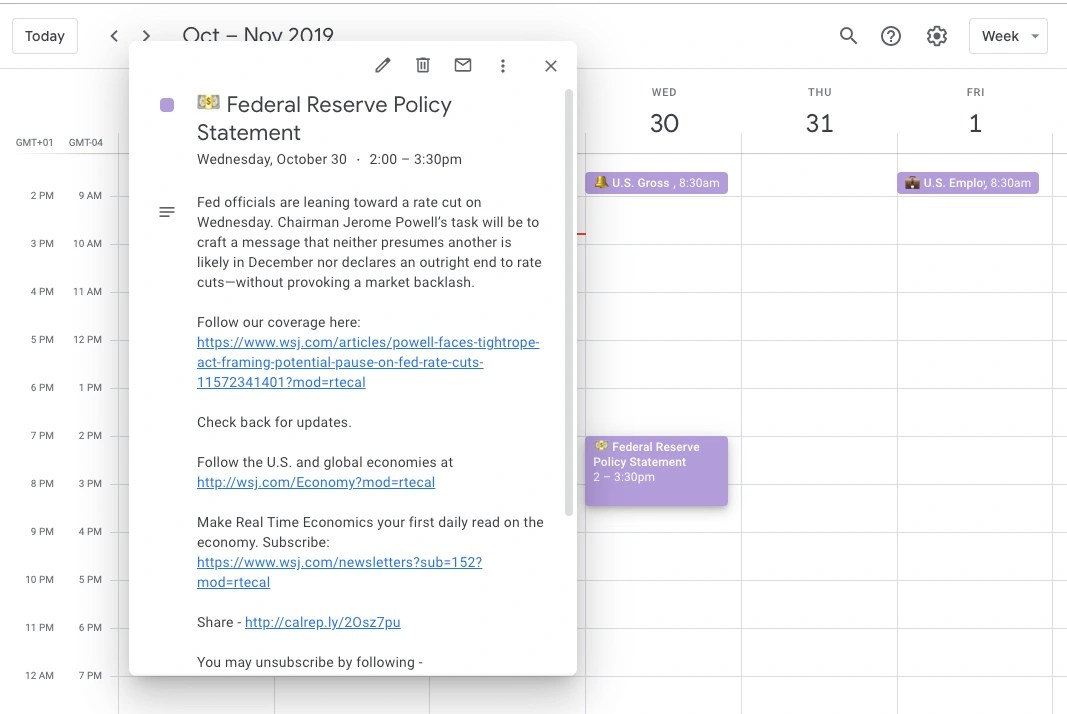Click the popup's vertical scrollbar
The width and height of the screenshot is (1067, 714).
tap(569, 302)
